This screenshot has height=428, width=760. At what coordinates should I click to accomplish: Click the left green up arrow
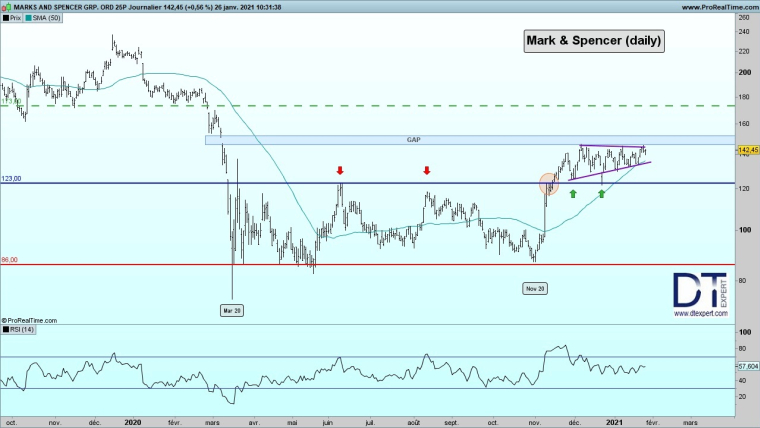pos(573,193)
